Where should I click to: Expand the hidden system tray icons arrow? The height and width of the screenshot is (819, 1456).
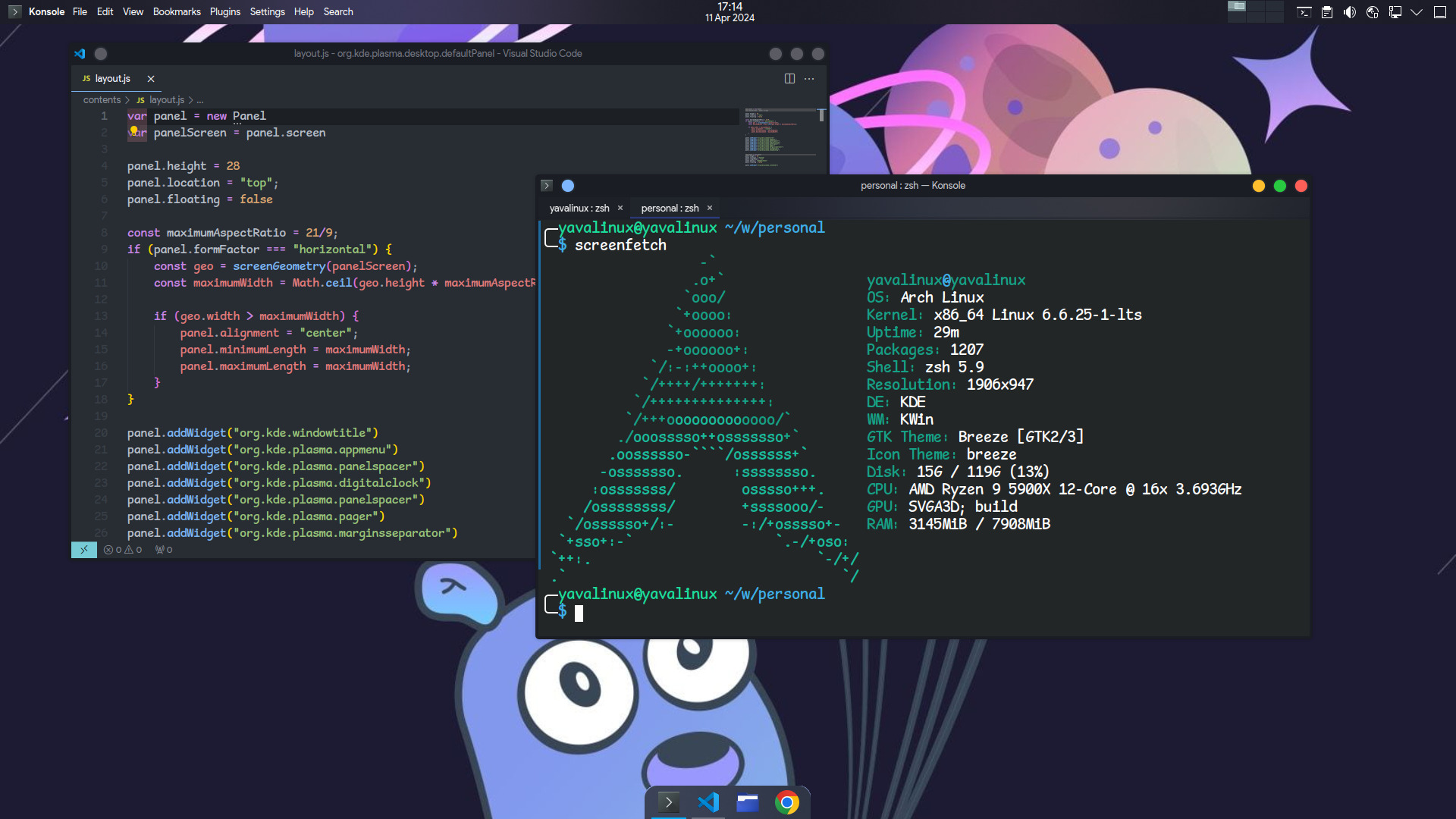tap(1417, 12)
